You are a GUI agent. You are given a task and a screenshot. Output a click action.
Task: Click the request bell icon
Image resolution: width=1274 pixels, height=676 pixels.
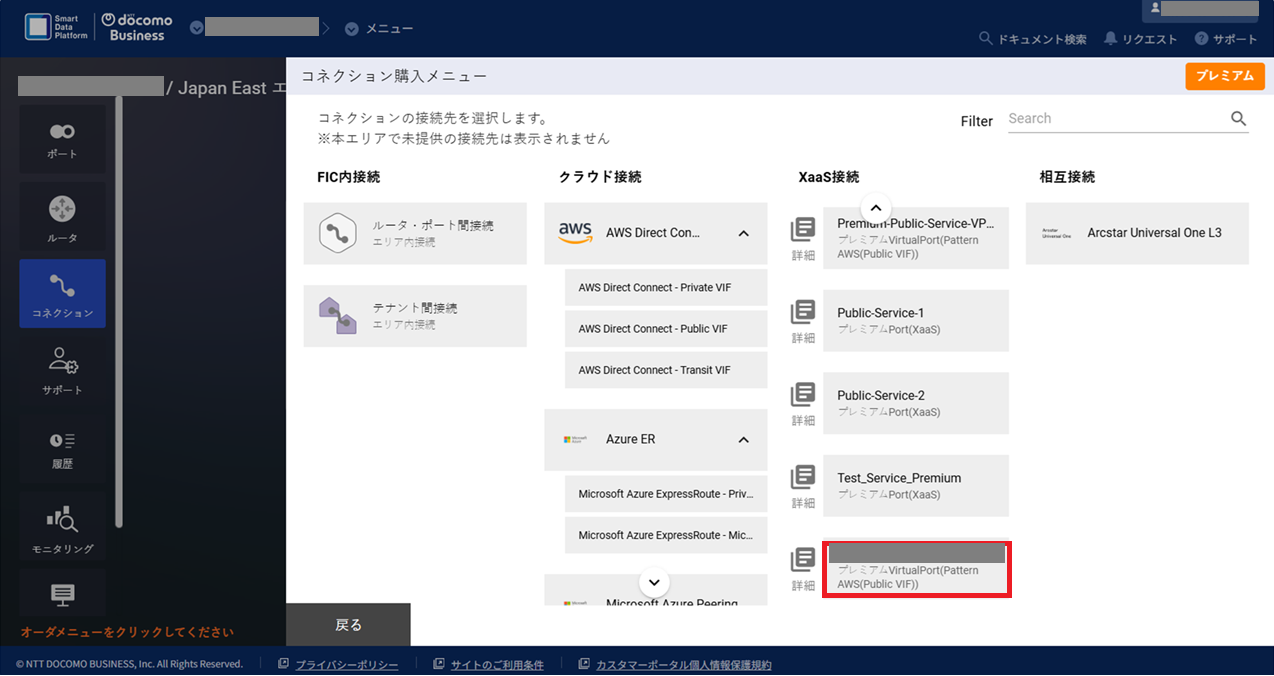tap(1110, 39)
